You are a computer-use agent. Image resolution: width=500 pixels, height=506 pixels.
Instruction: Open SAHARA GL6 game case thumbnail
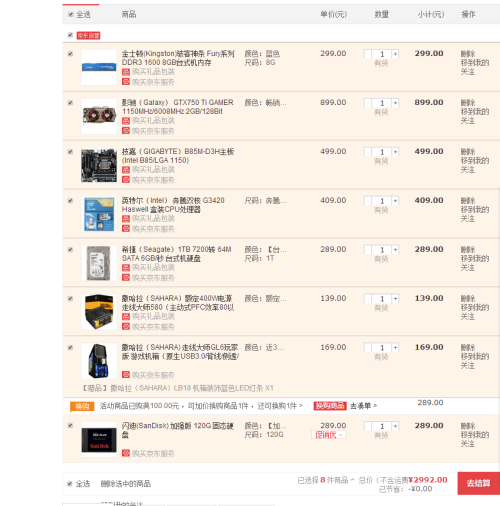pos(99,361)
